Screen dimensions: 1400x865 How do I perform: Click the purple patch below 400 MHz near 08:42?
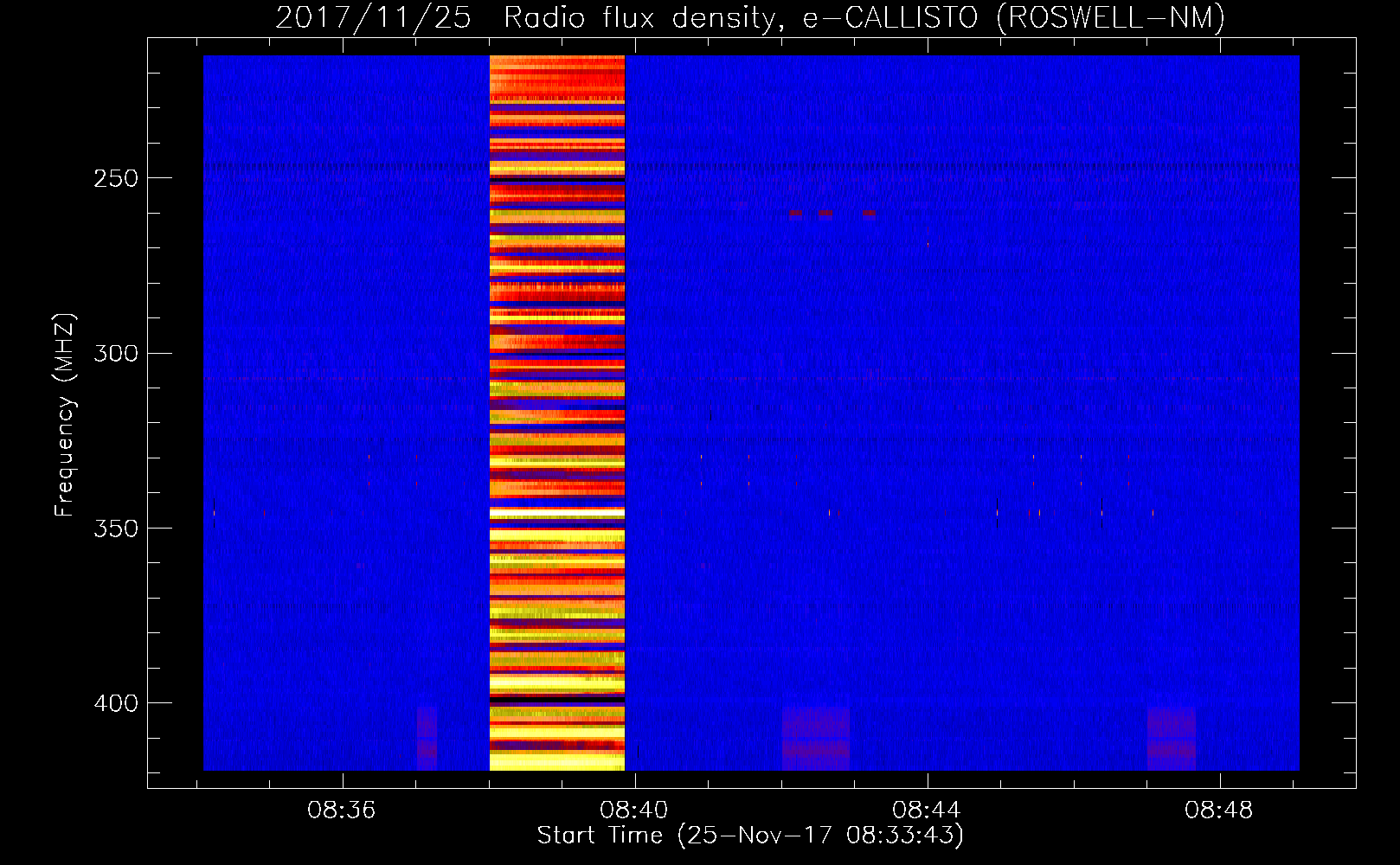816,739
